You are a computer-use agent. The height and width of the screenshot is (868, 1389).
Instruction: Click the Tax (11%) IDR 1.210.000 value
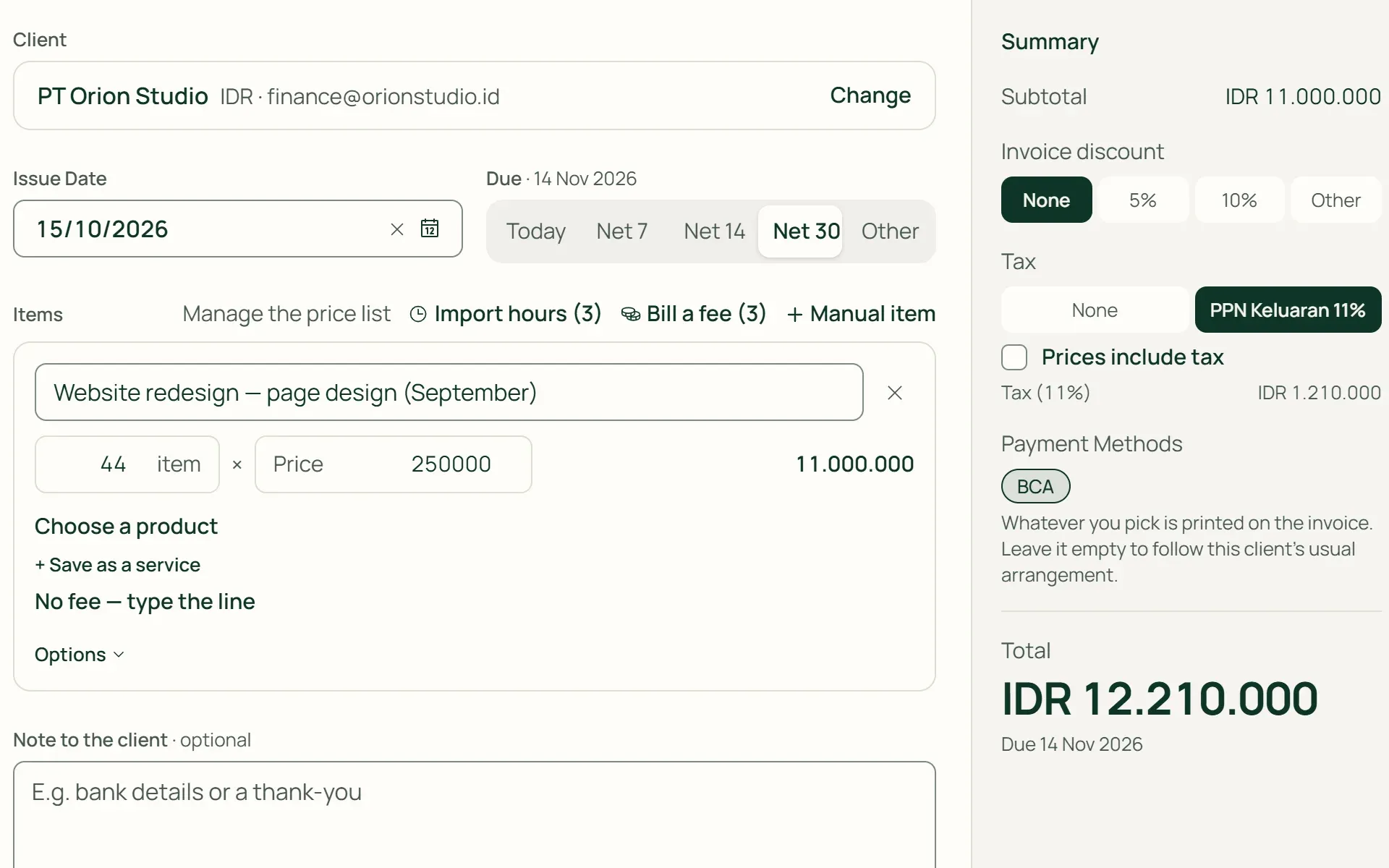(1319, 393)
